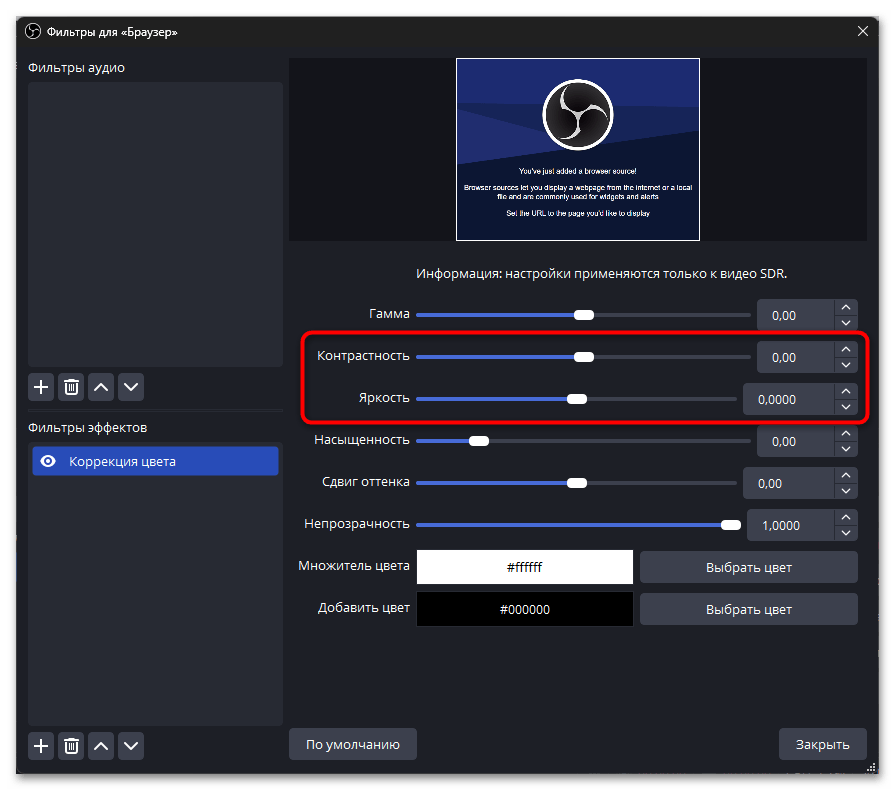
Task: Click Выбрать цвет for Множитель цвета
Action: tap(748, 567)
